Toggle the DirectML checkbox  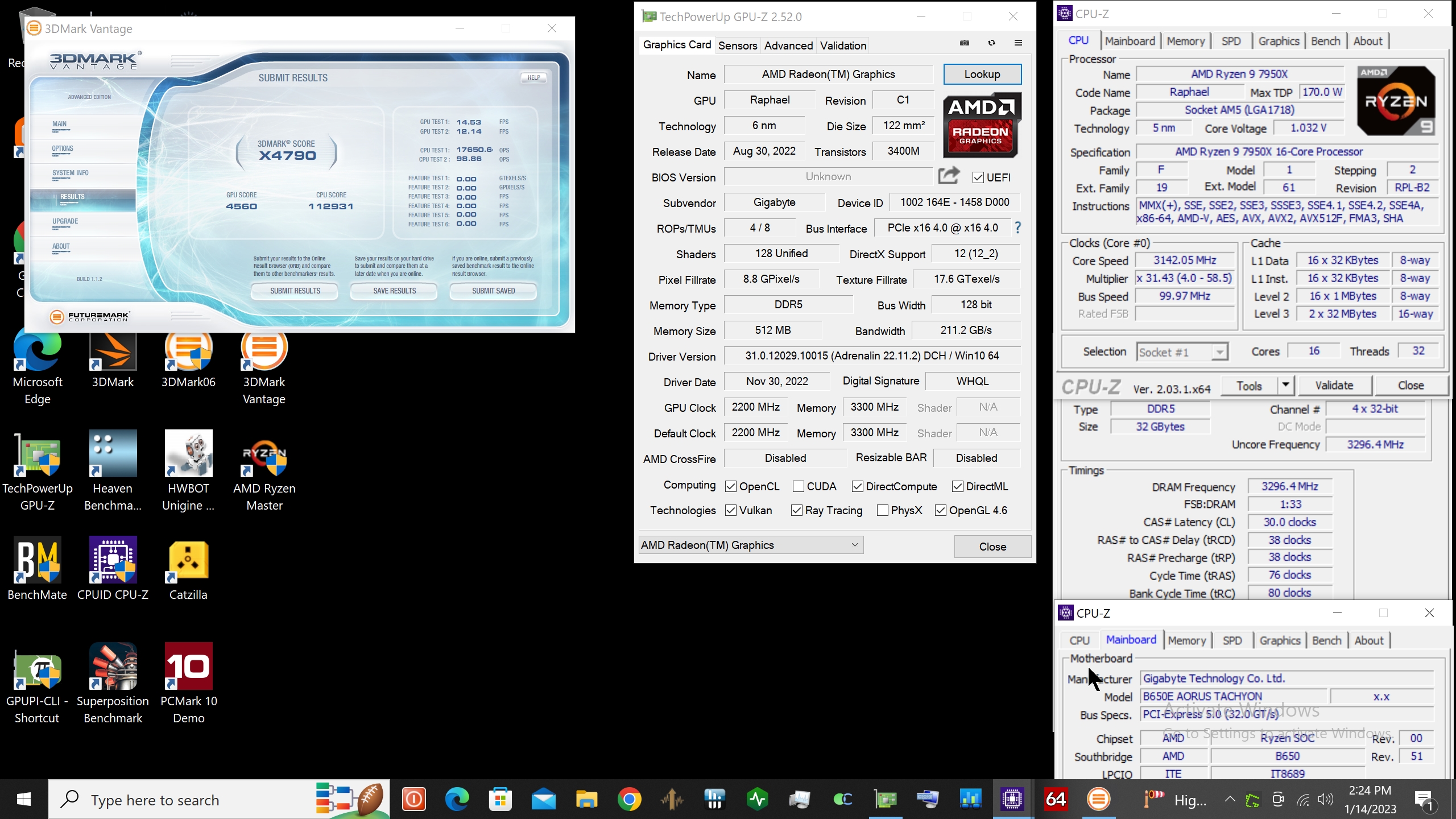[x=958, y=486]
